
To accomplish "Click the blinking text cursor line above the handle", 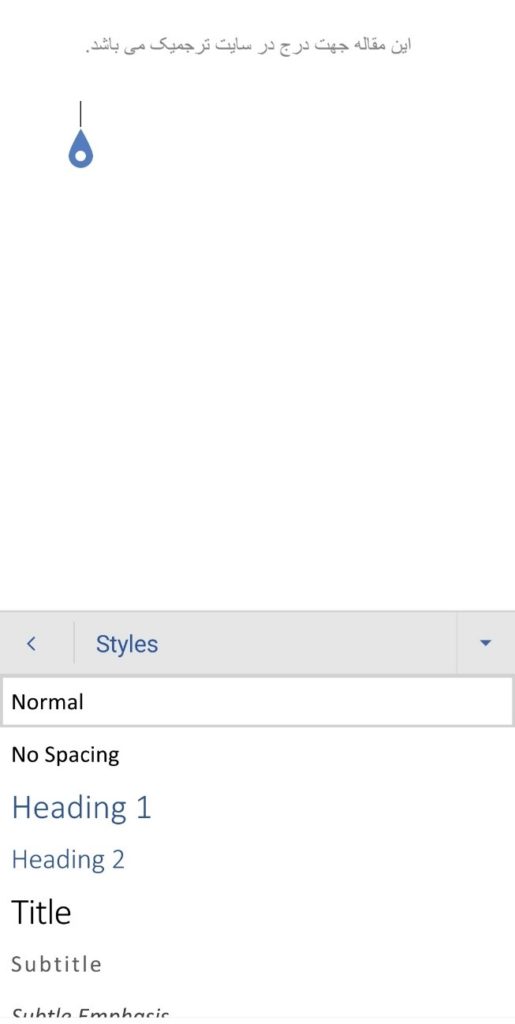I will tap(80, 114).
